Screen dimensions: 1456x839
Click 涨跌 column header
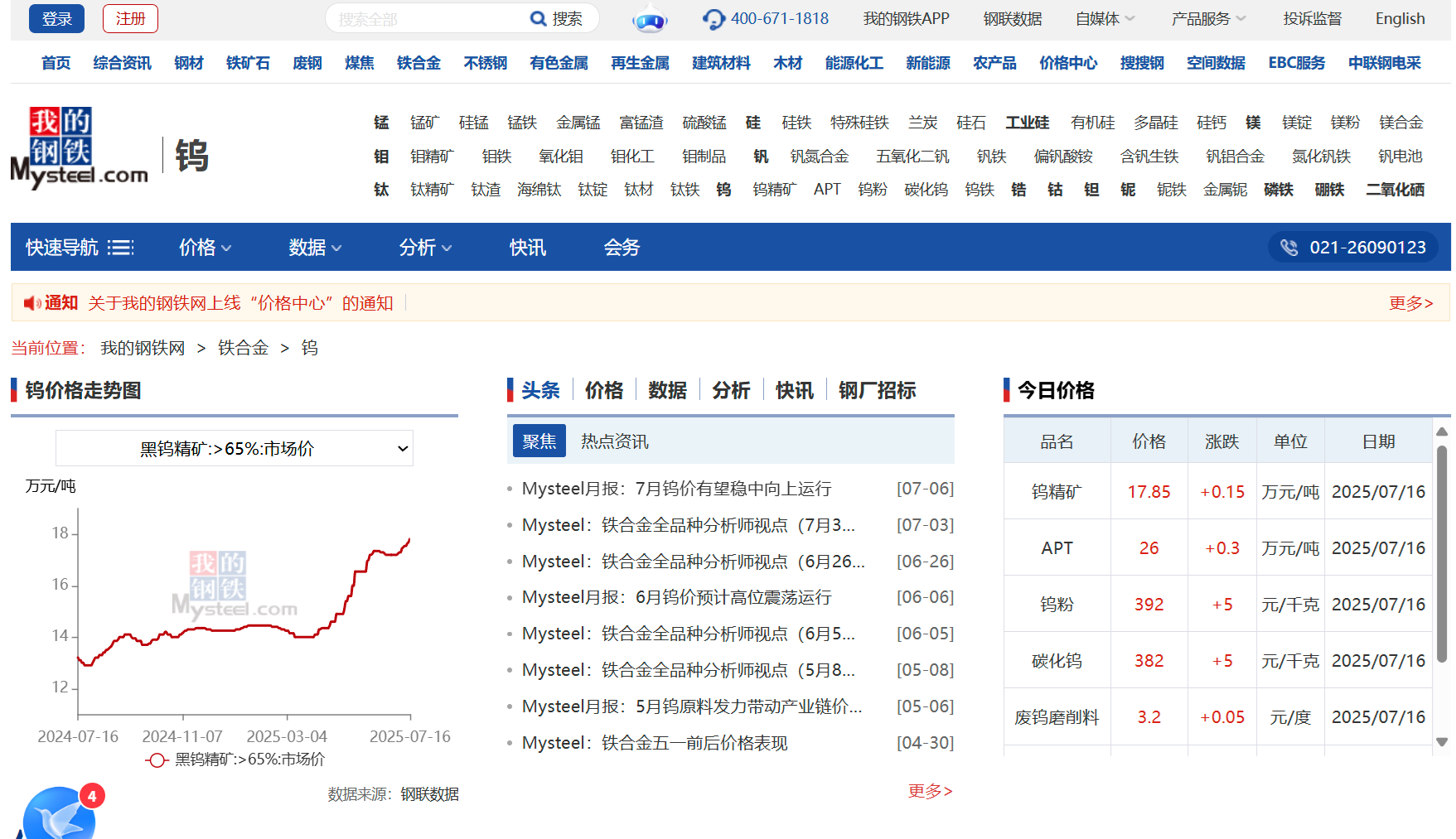click(1221, 441)
